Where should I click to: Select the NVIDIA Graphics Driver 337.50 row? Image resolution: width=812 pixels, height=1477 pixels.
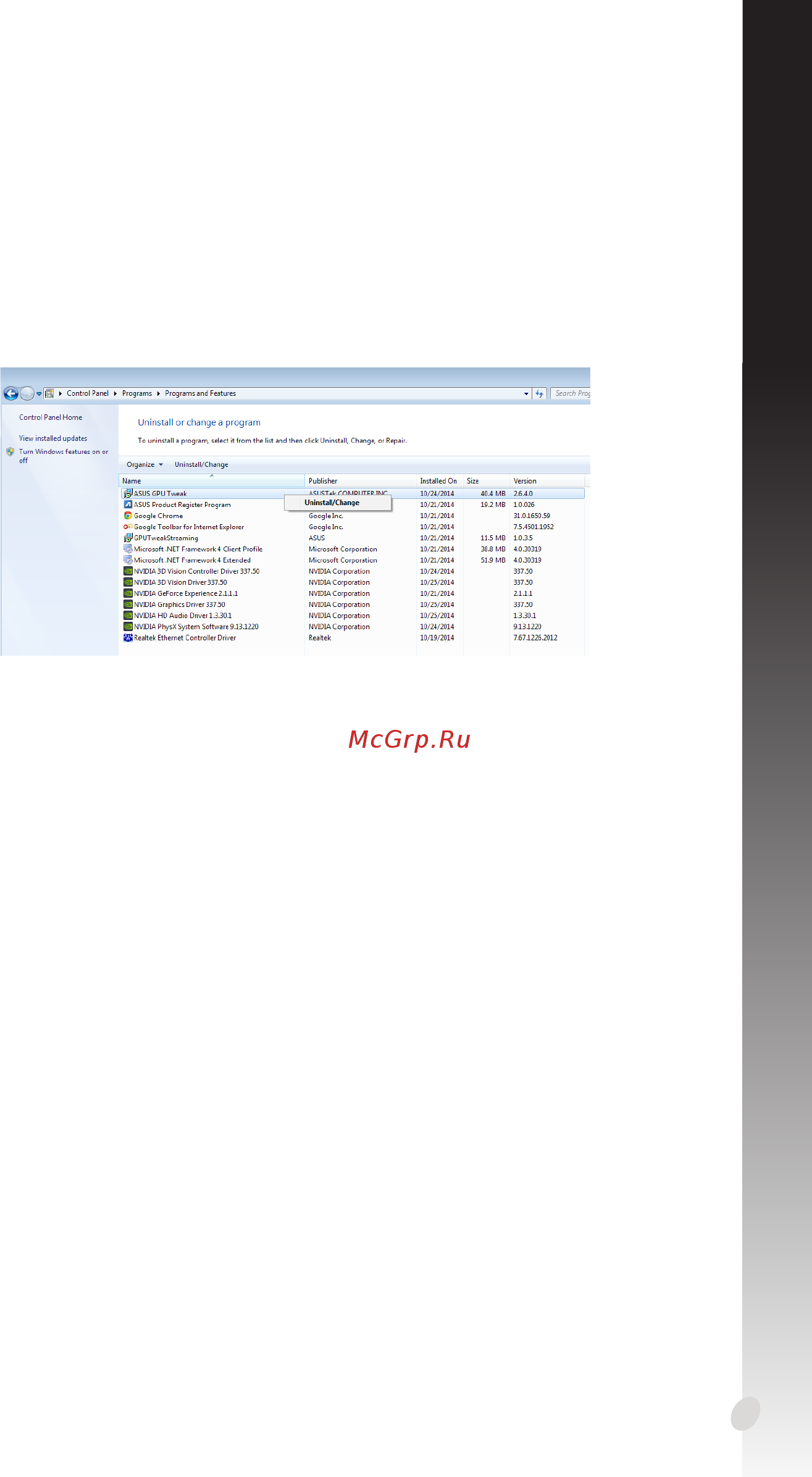pyautogui.click(x=352, y=605)
